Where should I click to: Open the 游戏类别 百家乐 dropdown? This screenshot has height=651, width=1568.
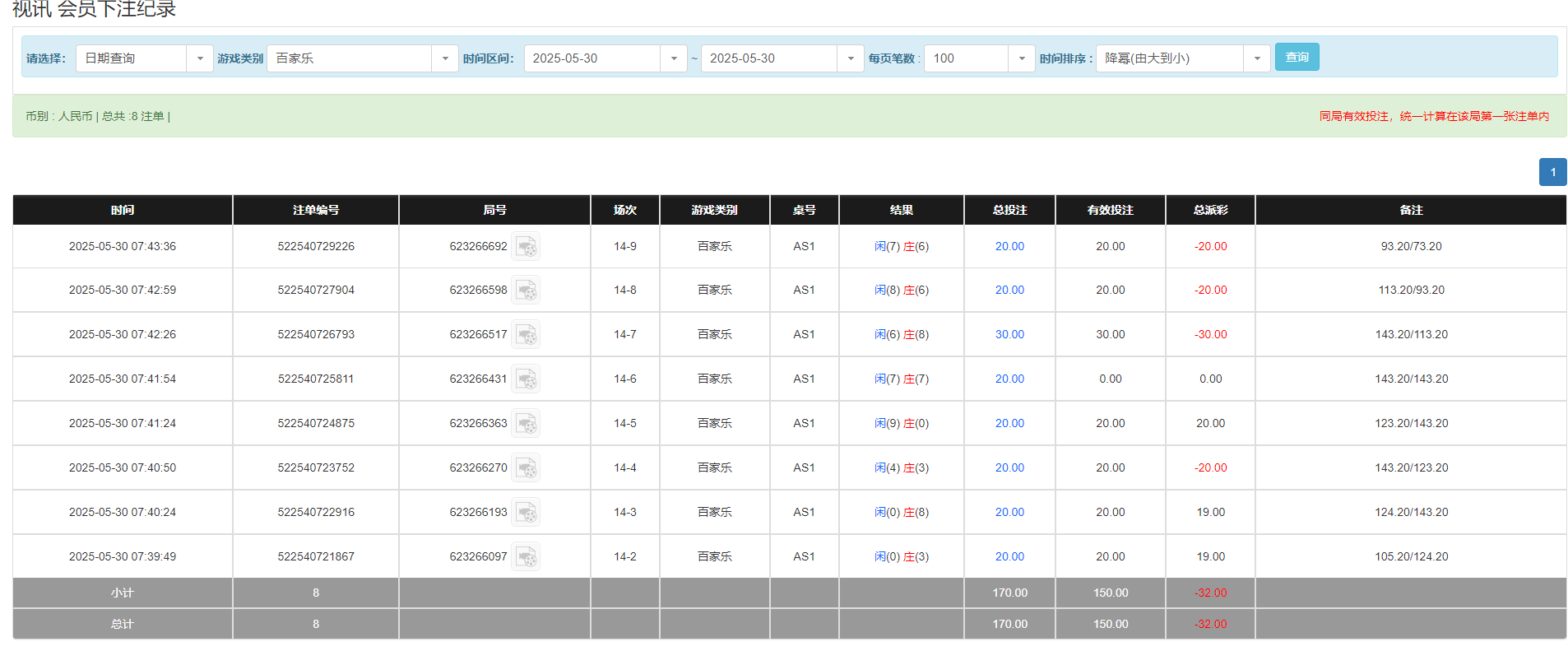(x=444, y=58)
